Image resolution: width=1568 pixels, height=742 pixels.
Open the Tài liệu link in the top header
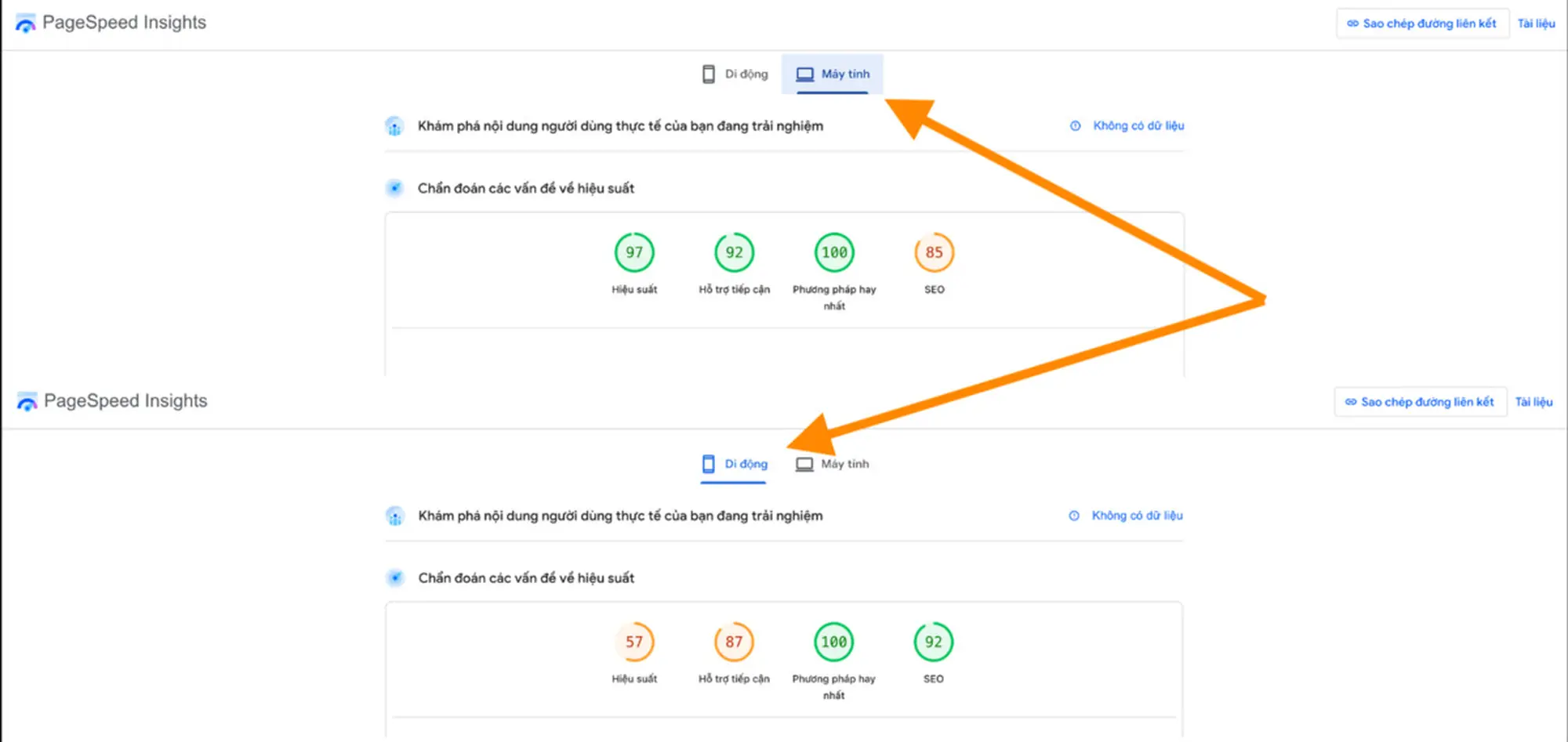click(x=1536, y=24)
